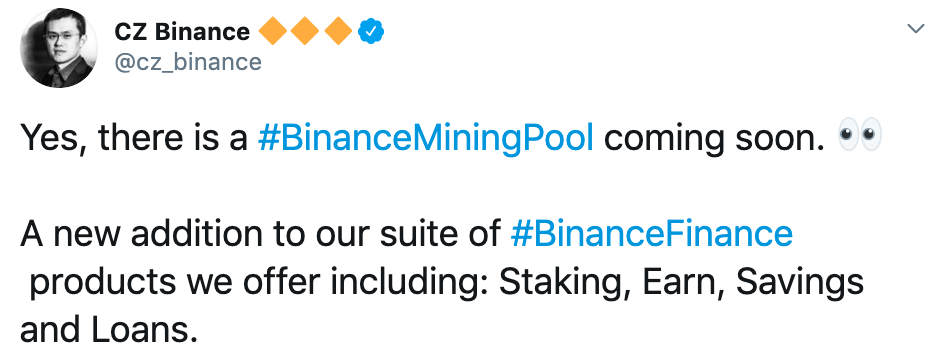Open the #BinanceMiningPool hashtag
The image size is (946, 364).
click(425, 139)
